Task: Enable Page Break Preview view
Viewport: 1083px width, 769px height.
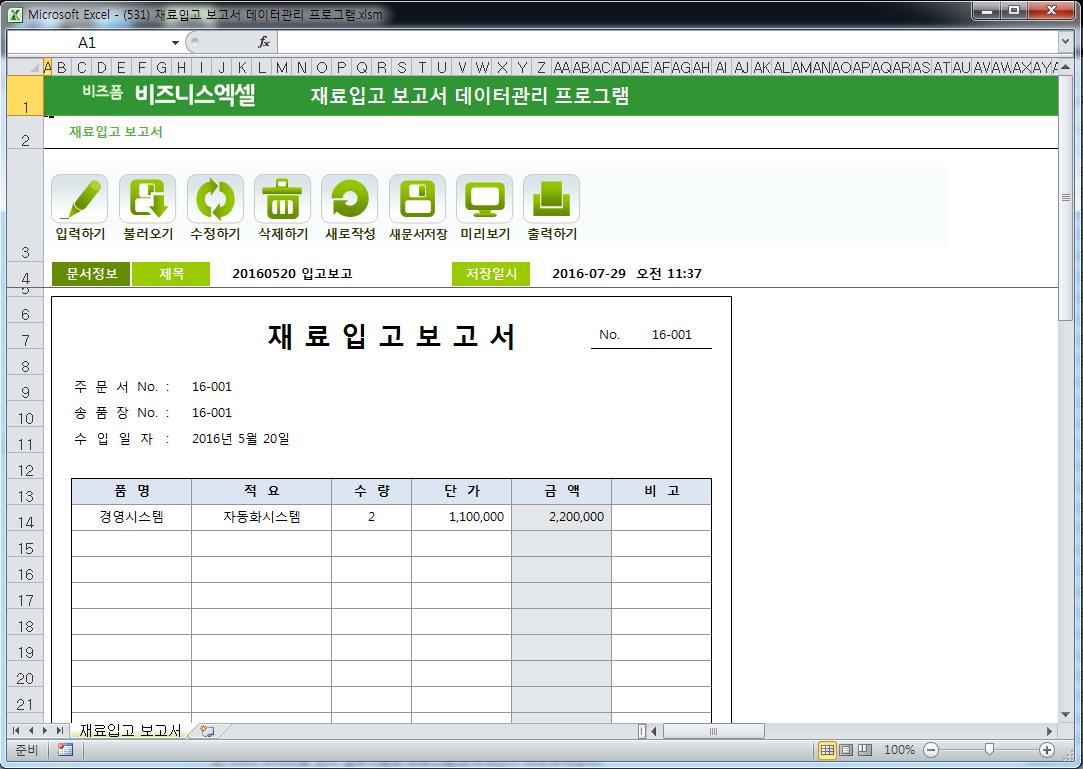Action: [x=865, y=750]
